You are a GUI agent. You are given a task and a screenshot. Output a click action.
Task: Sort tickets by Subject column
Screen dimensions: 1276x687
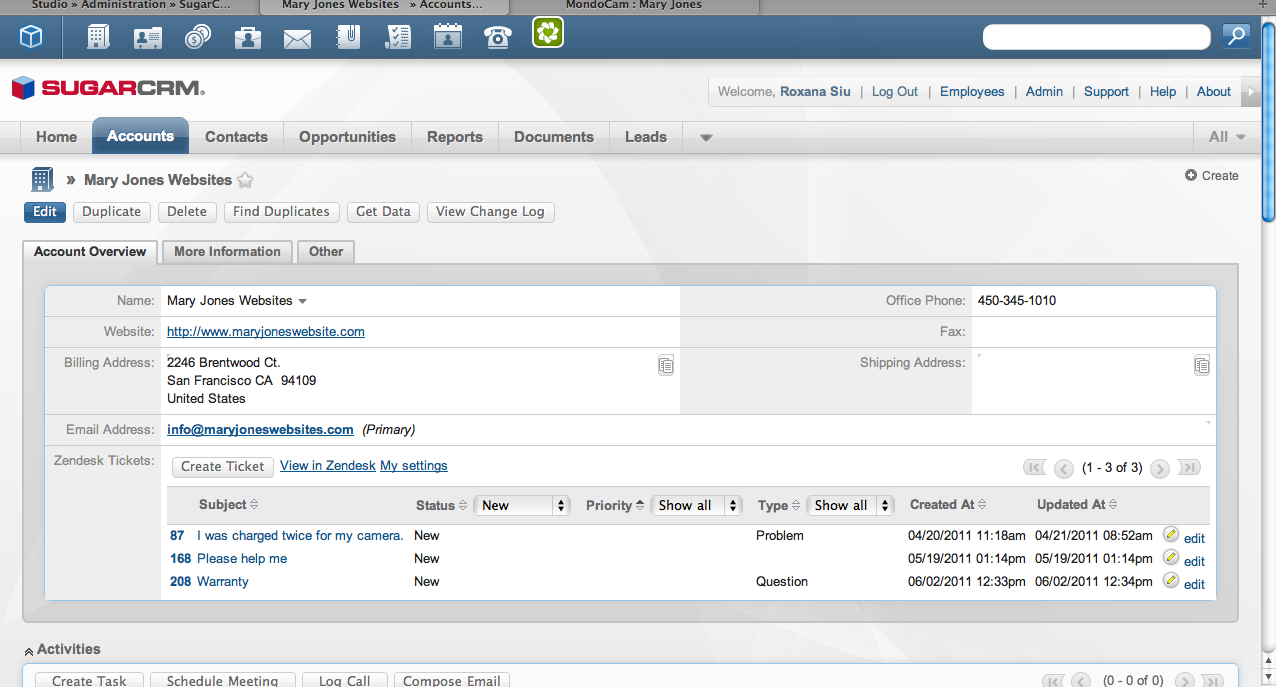[228, 505]
